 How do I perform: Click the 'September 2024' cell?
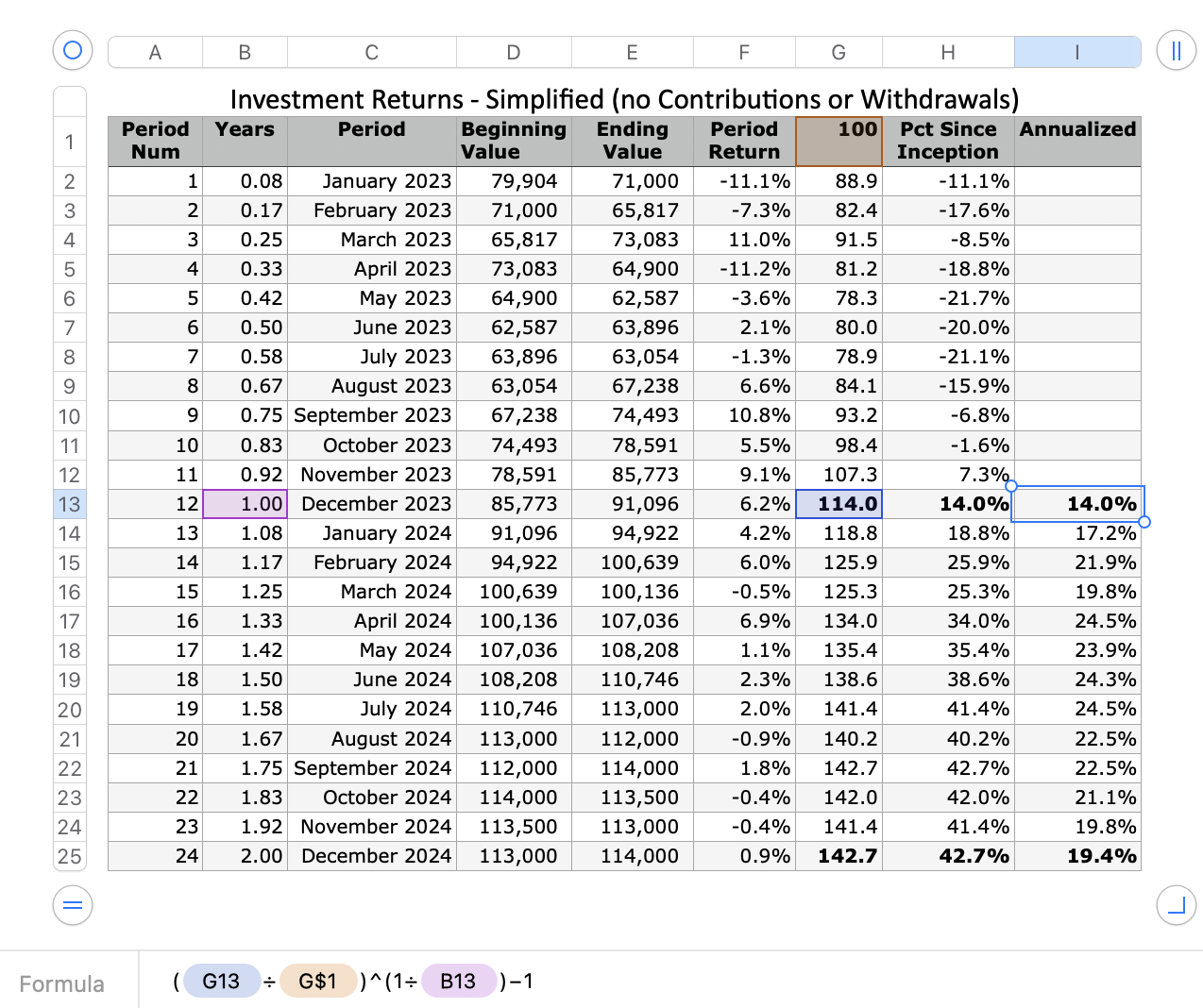pyautogui.click(x=372, y=768)
